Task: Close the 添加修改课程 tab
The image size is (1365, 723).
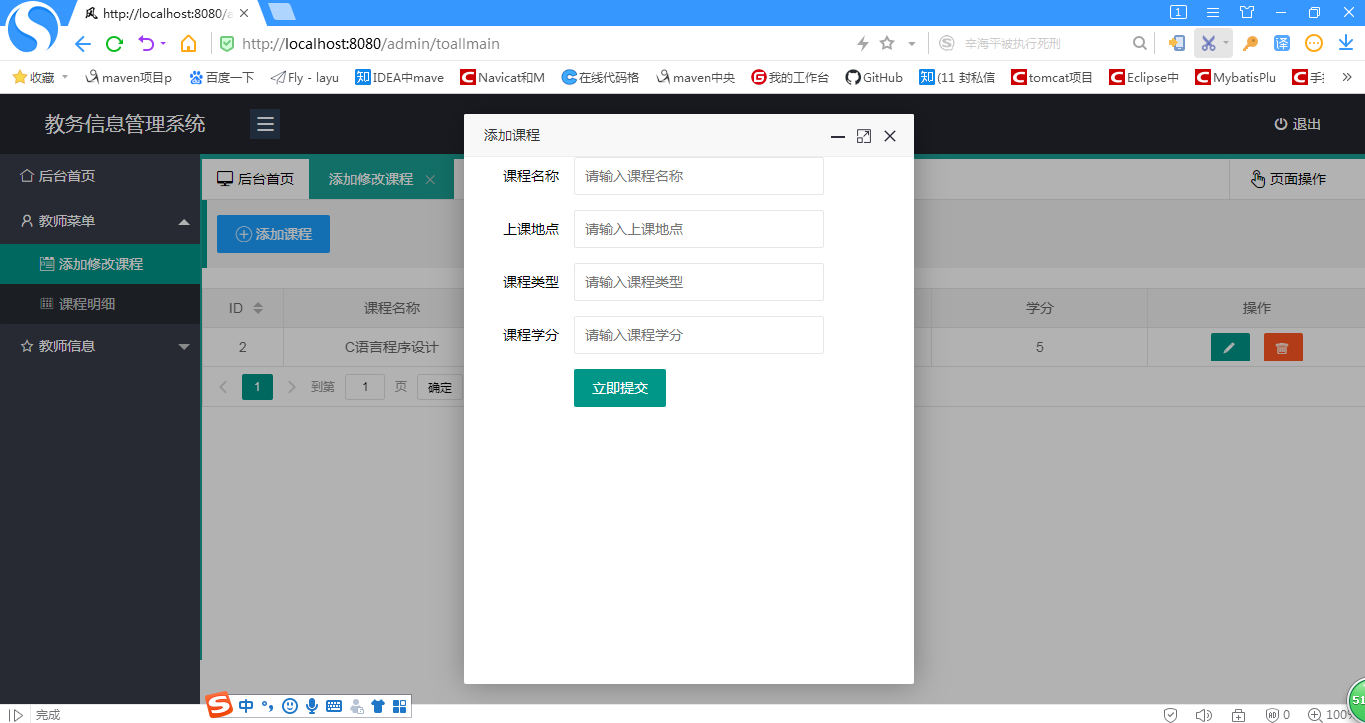Action: tap(430, 179)
